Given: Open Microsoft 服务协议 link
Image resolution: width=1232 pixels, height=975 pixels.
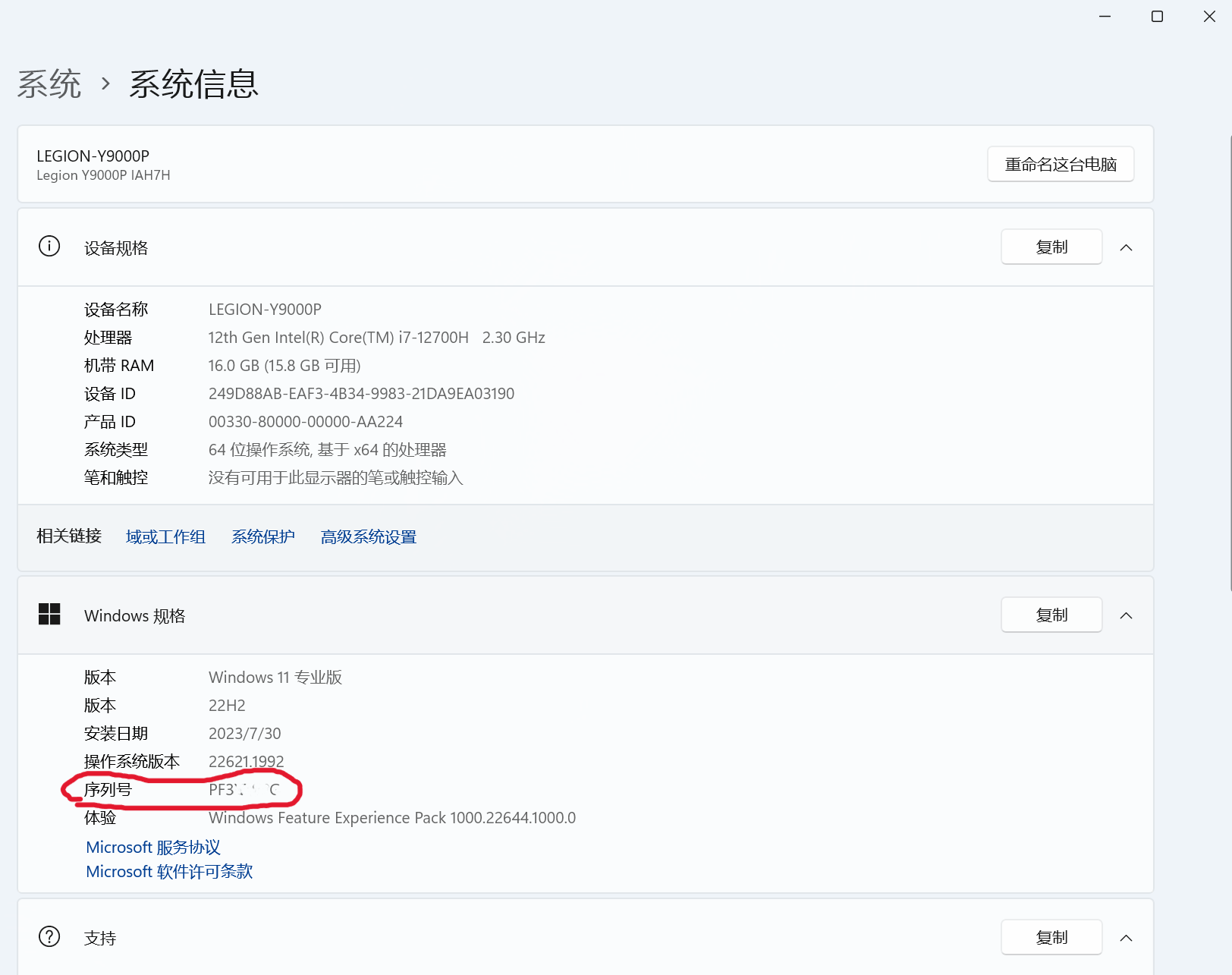Looking at the screenshot, I should pyautogui.click(x=153, y=848).
